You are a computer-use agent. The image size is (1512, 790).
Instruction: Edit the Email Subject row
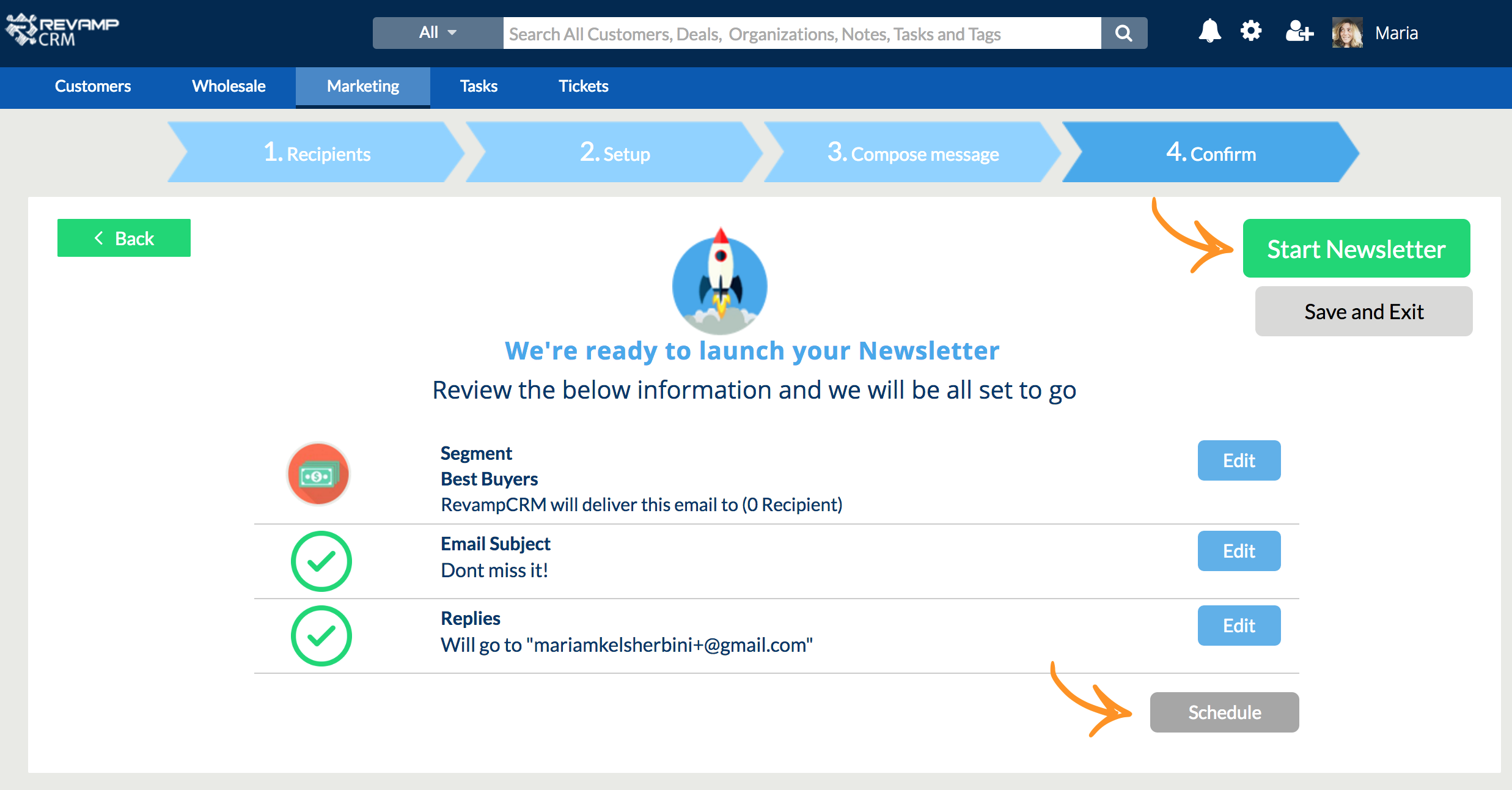click(x=1239, y=551)
